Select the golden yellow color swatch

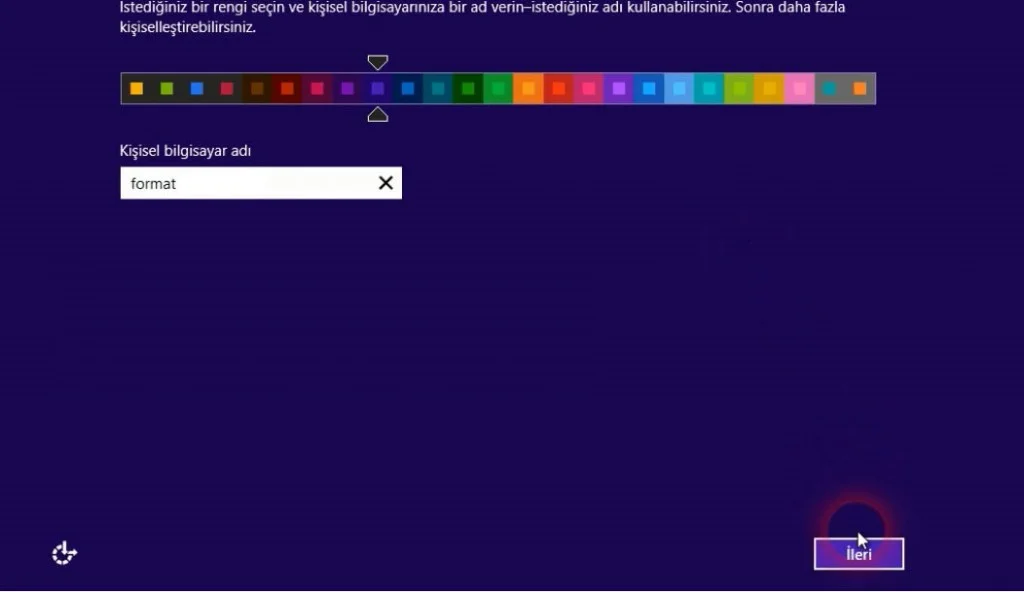(769, 89)
